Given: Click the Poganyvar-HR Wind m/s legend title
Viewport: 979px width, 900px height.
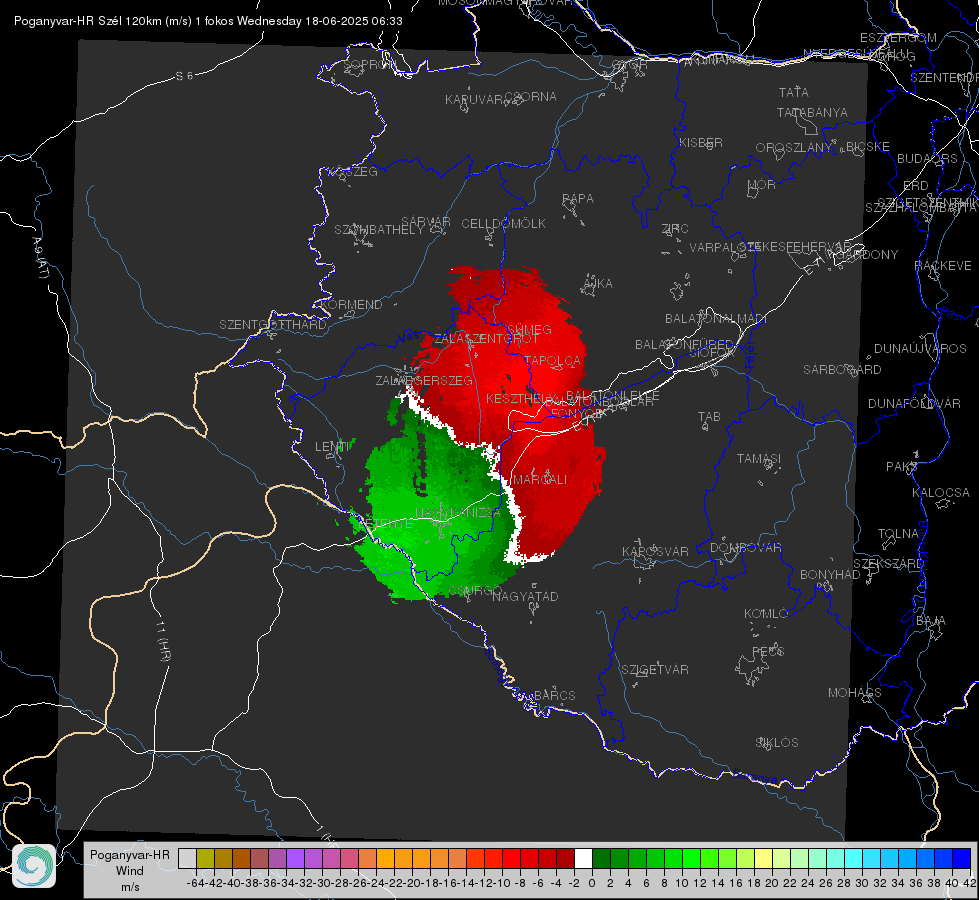Looking at the screenshot, I should [x=130, y=871].
